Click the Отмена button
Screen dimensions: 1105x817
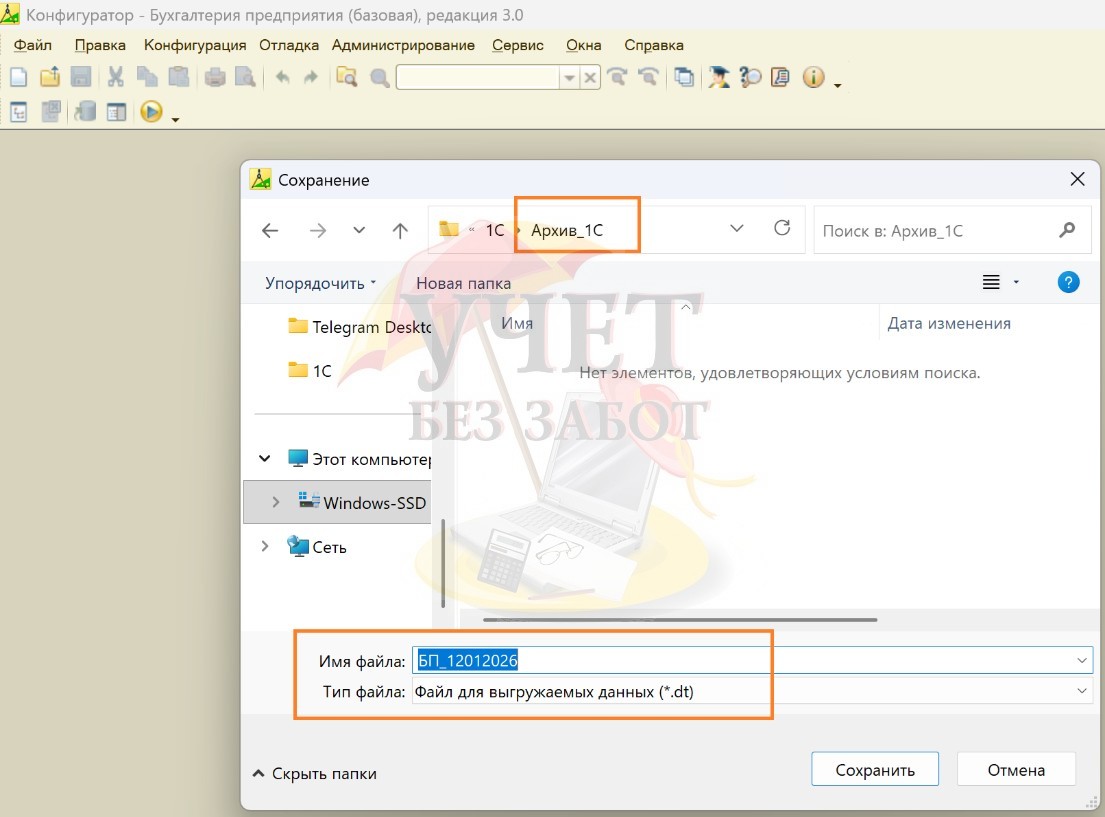pyautogui.click(x=1016, y=770)
